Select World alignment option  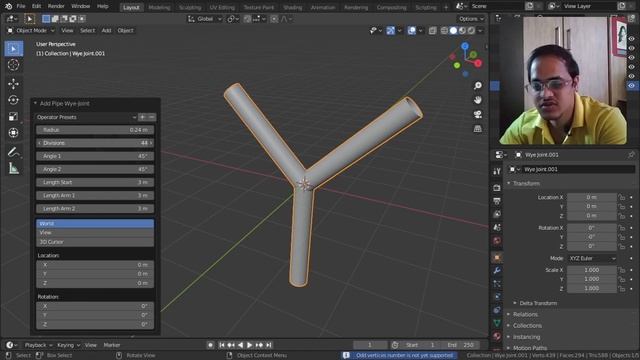pos(95,224)
